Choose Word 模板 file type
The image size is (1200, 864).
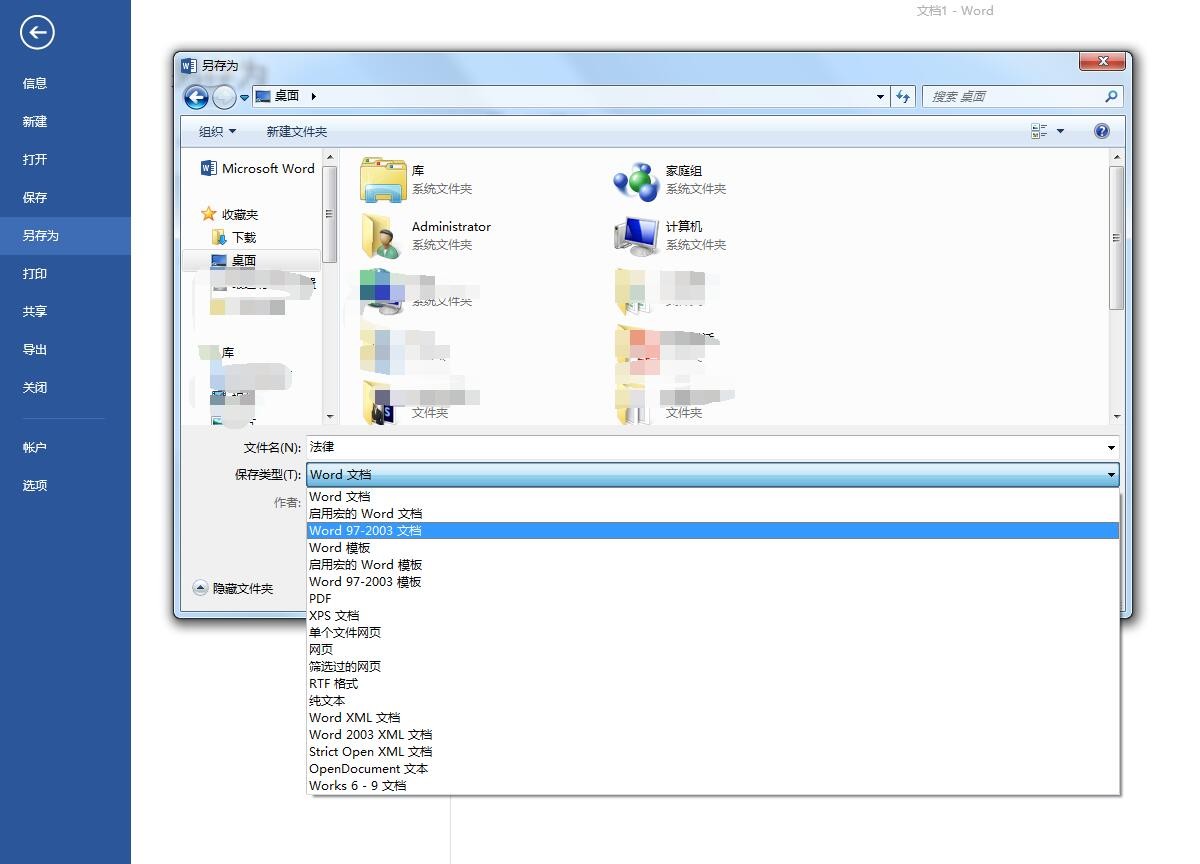tap(712, 547)
